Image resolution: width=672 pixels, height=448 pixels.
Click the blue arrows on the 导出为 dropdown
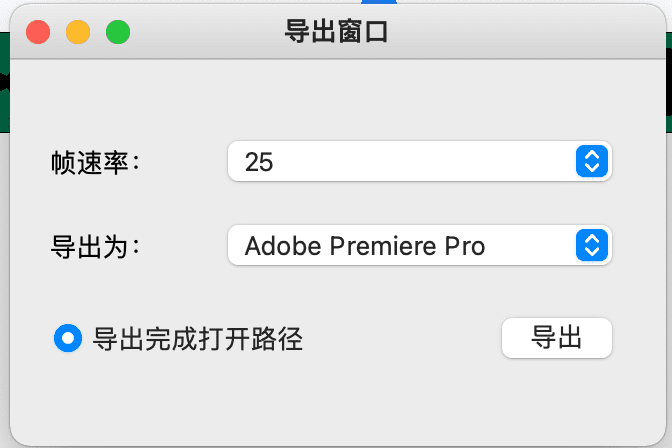(592, 245)
